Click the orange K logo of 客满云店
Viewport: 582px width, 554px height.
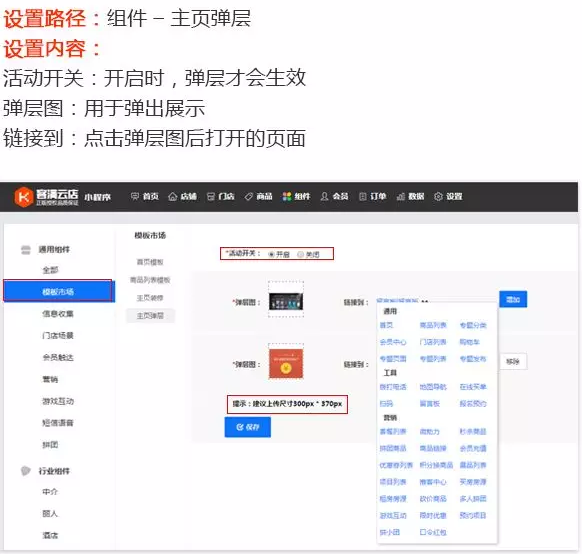[x=23, y=197]
